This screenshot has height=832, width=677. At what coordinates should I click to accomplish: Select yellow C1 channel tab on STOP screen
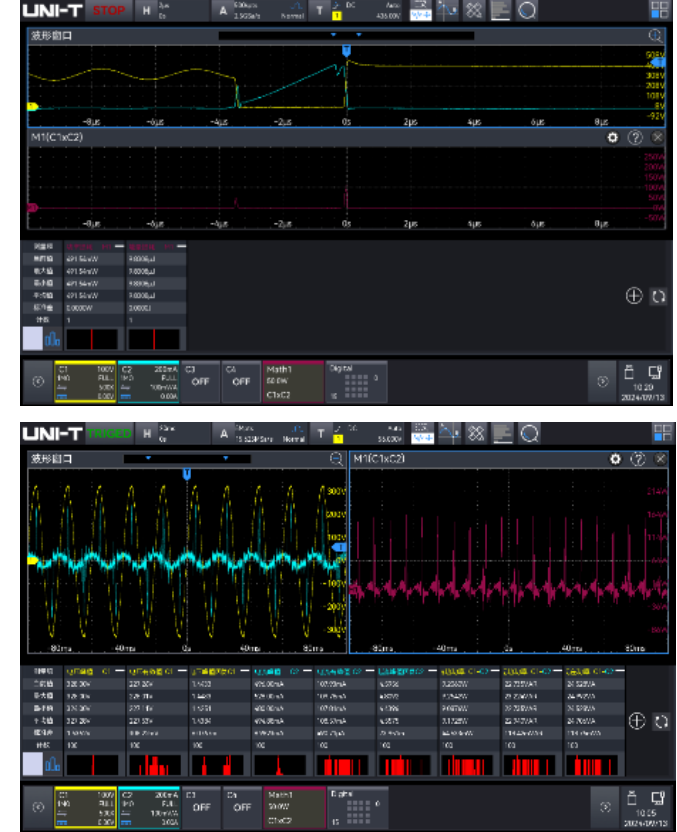tap(85, 380)
